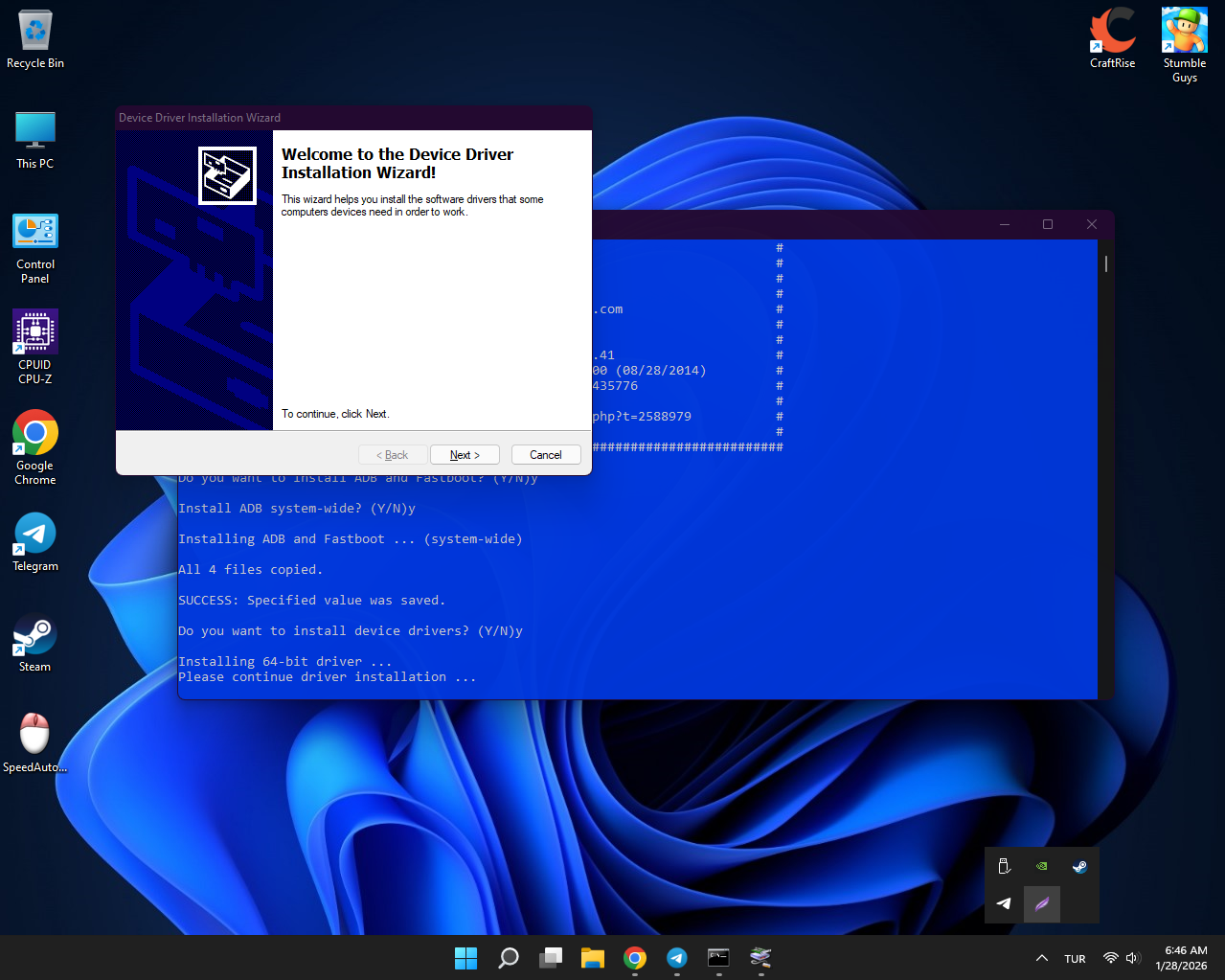Launch the CraftRise desktop shortcut
1225x980 pixels.
(x=1113, y=38)
